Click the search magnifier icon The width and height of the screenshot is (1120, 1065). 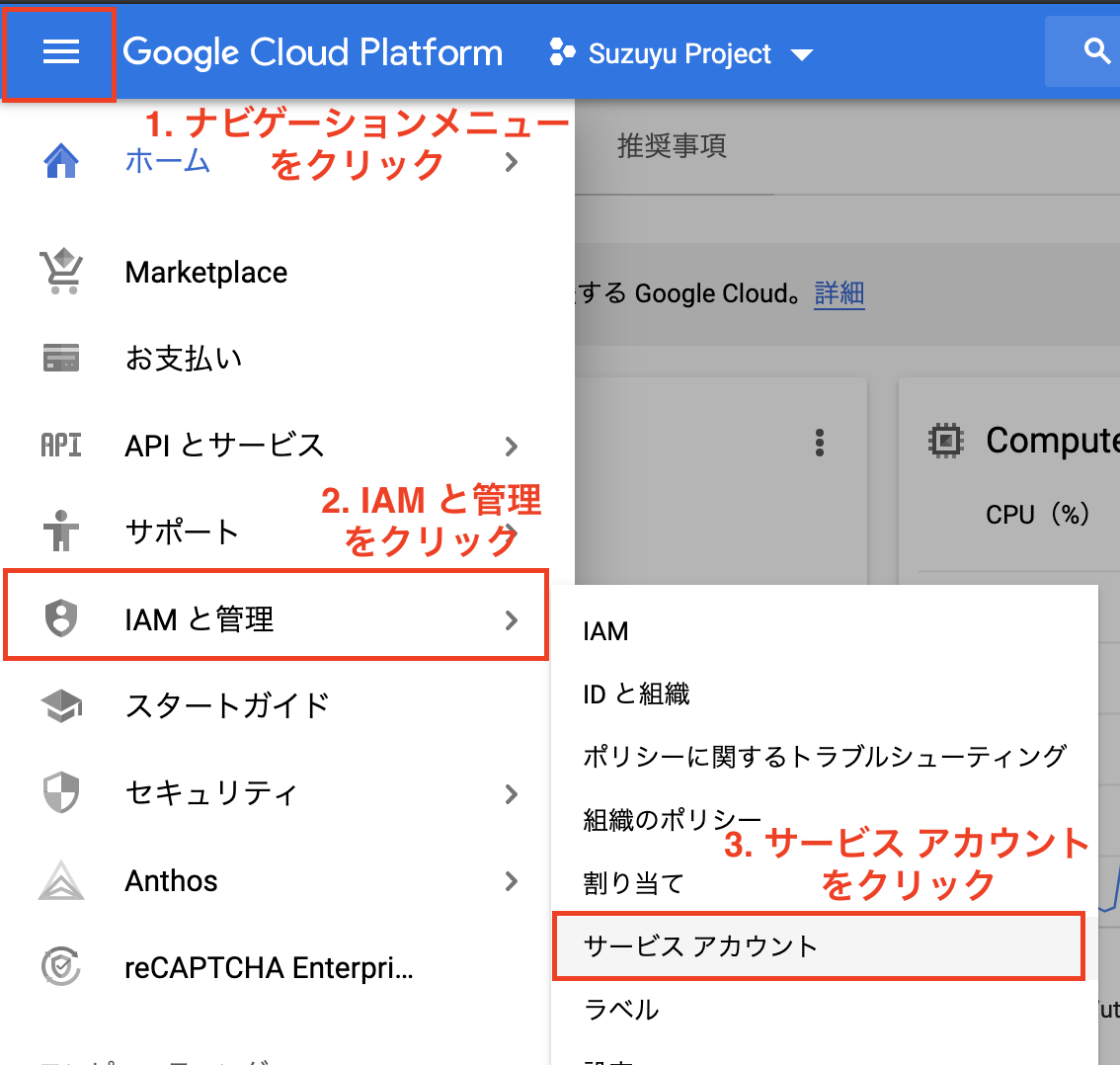1096,51
